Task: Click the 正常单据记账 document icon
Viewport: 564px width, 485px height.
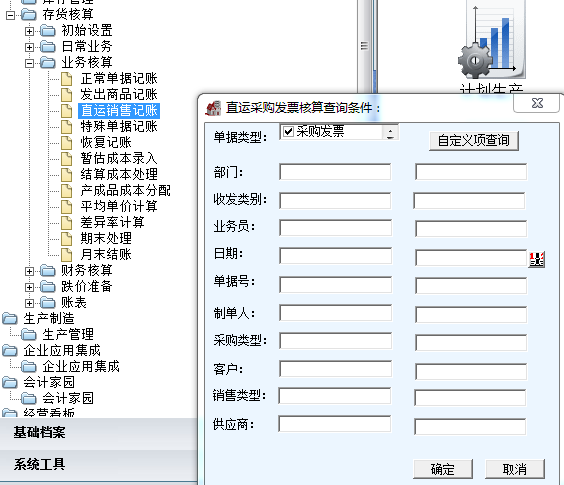Action: (x=67, y=79)
